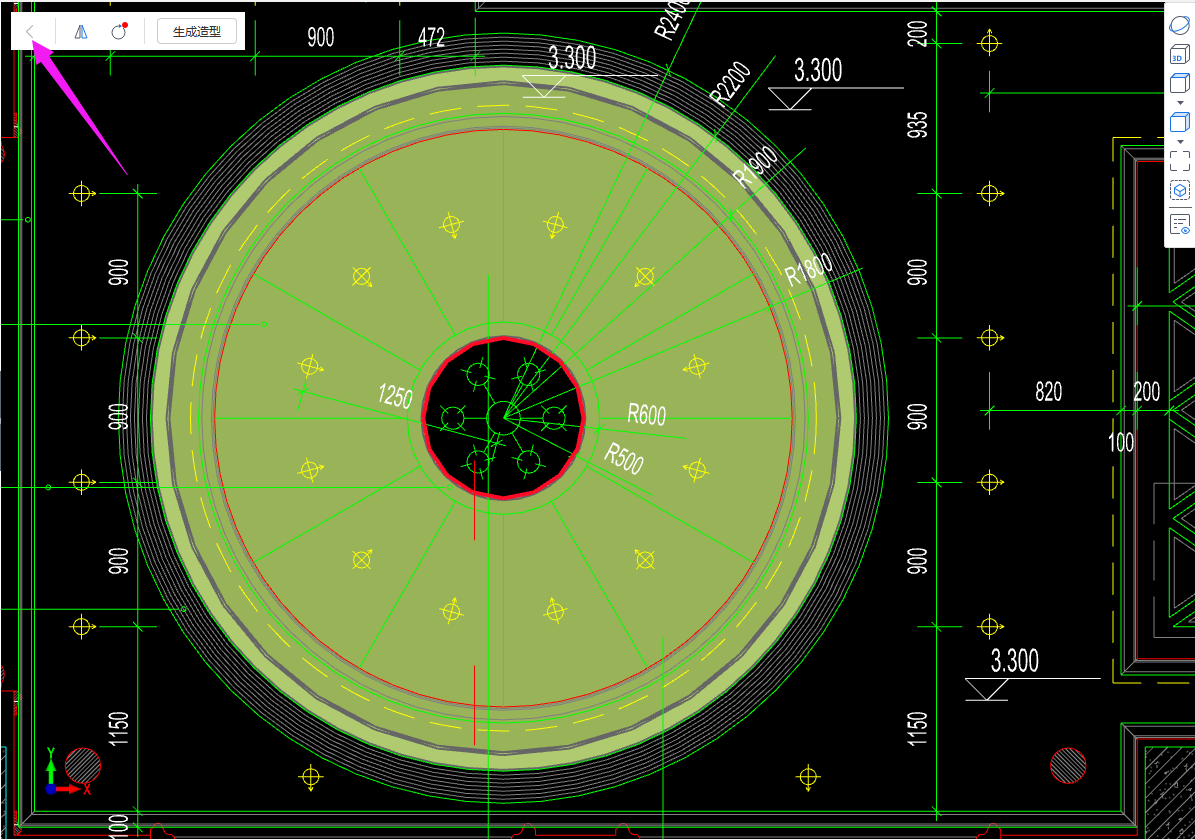Click the blue shaded display-style cube icon
1195x840 pixels.
coord(1180,123)
